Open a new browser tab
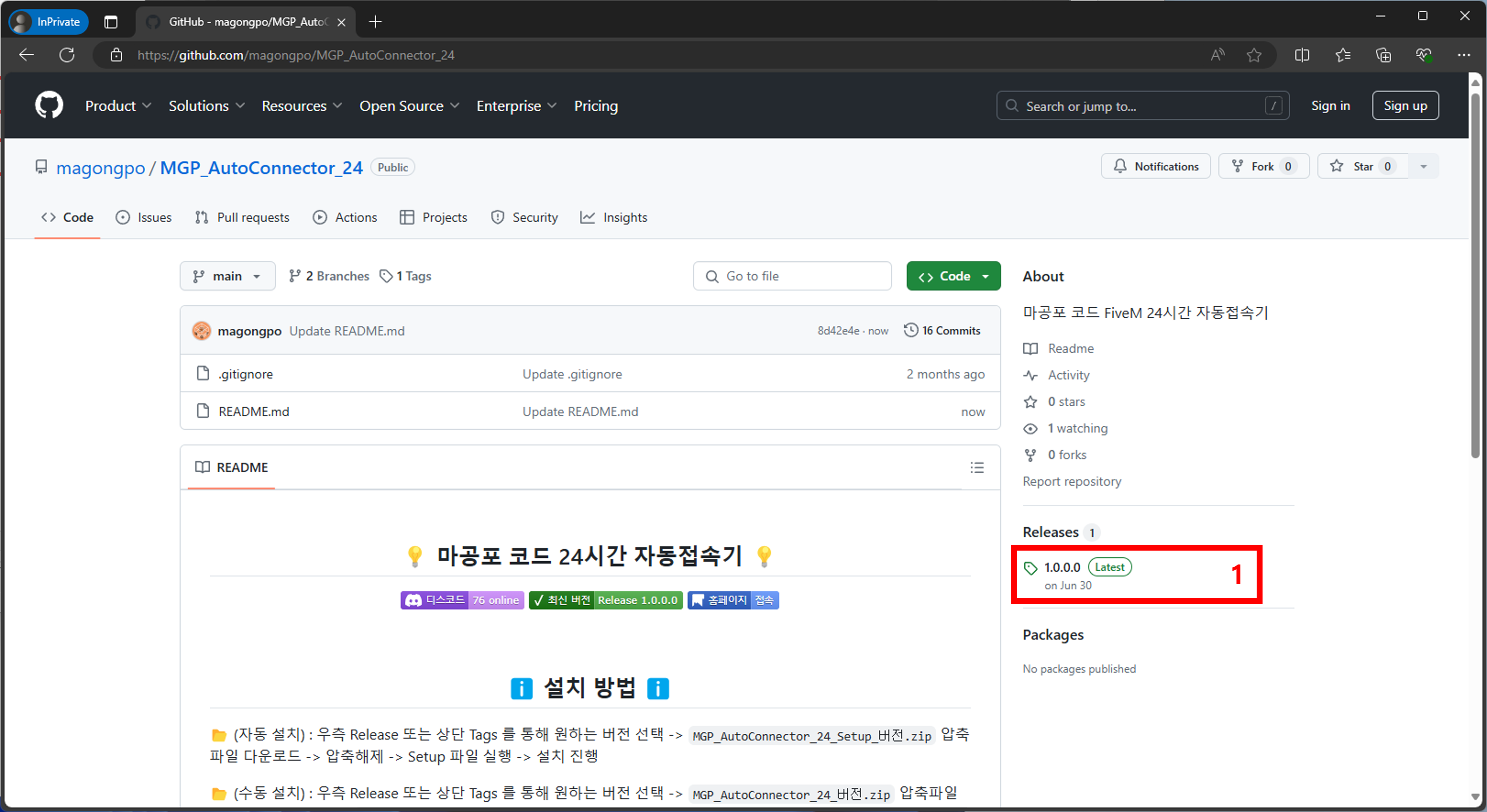1487x812 pixels. 375,22
